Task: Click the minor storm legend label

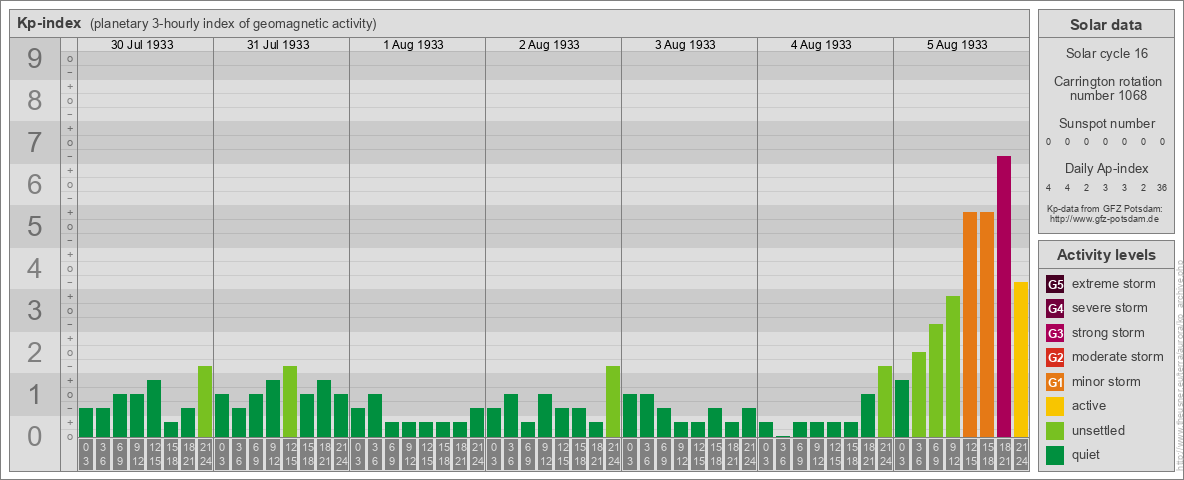Action: pyautogui.click(x=1106, y=381)
